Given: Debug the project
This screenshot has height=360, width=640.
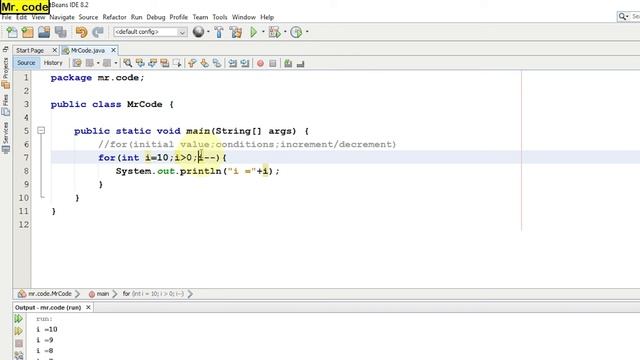Looking at the screenshot, I should pyautogui.click(x=275, y=32).
